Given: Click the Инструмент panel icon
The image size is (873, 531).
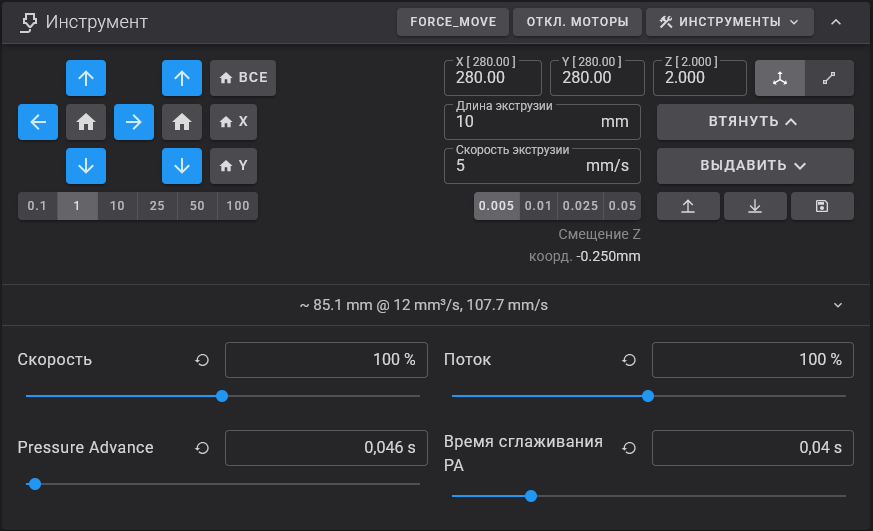Looking at the screenshot, I should pos(28,22).
